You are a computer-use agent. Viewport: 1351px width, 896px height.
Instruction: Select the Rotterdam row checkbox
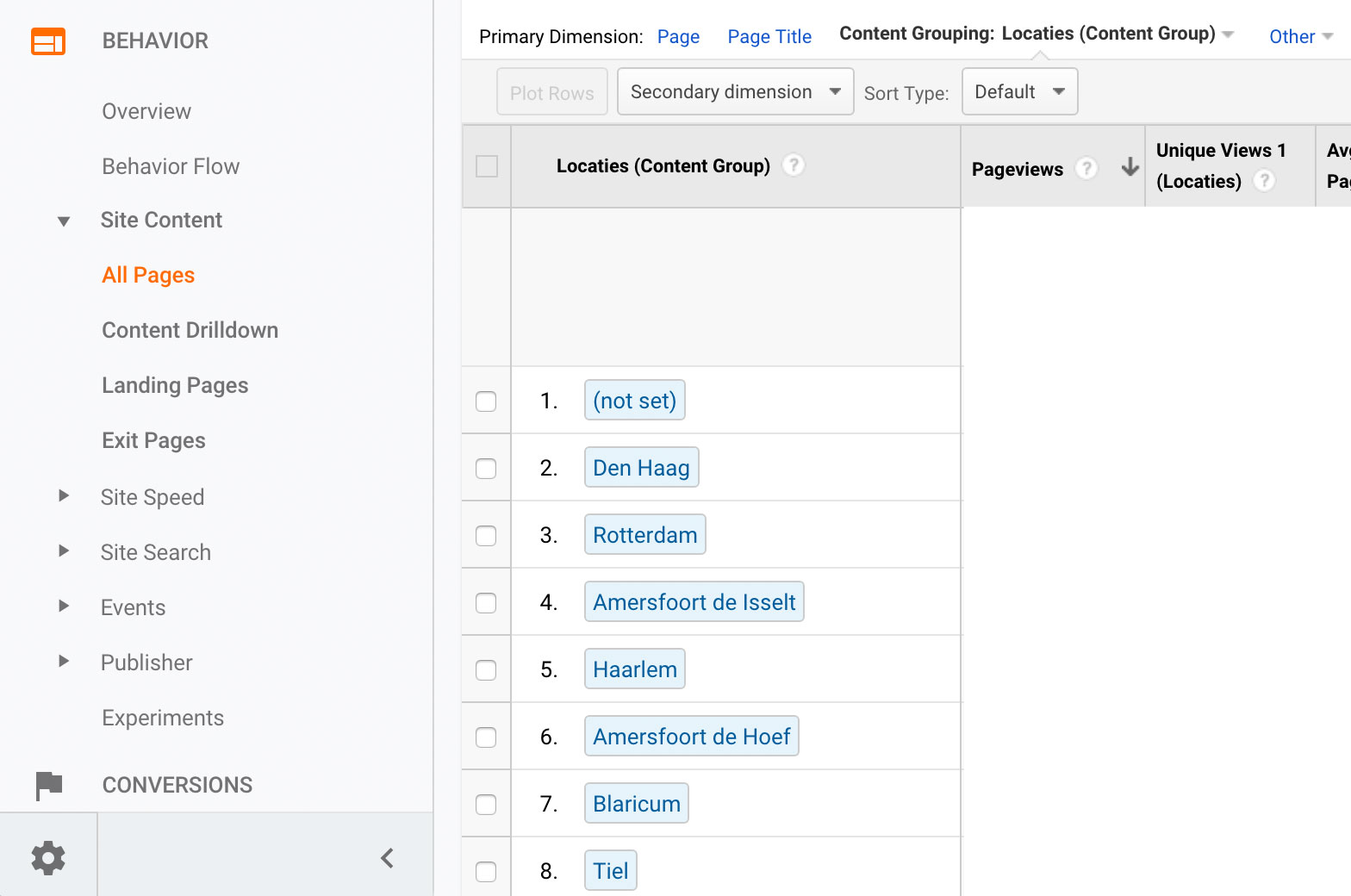[486, 536]
